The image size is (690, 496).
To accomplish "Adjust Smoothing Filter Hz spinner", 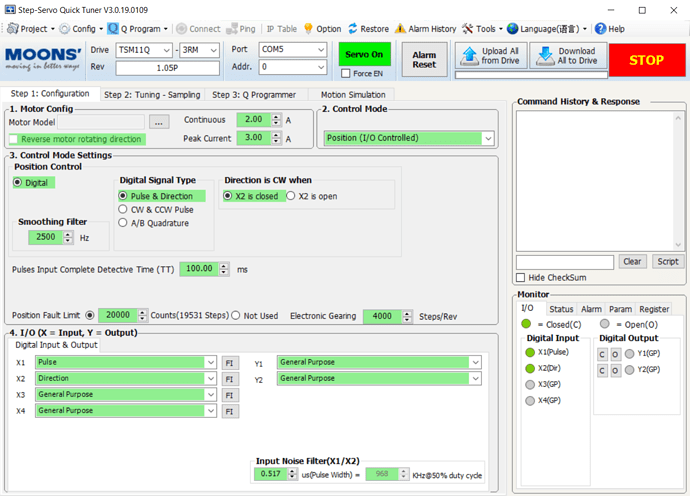I will pos(68,237).
